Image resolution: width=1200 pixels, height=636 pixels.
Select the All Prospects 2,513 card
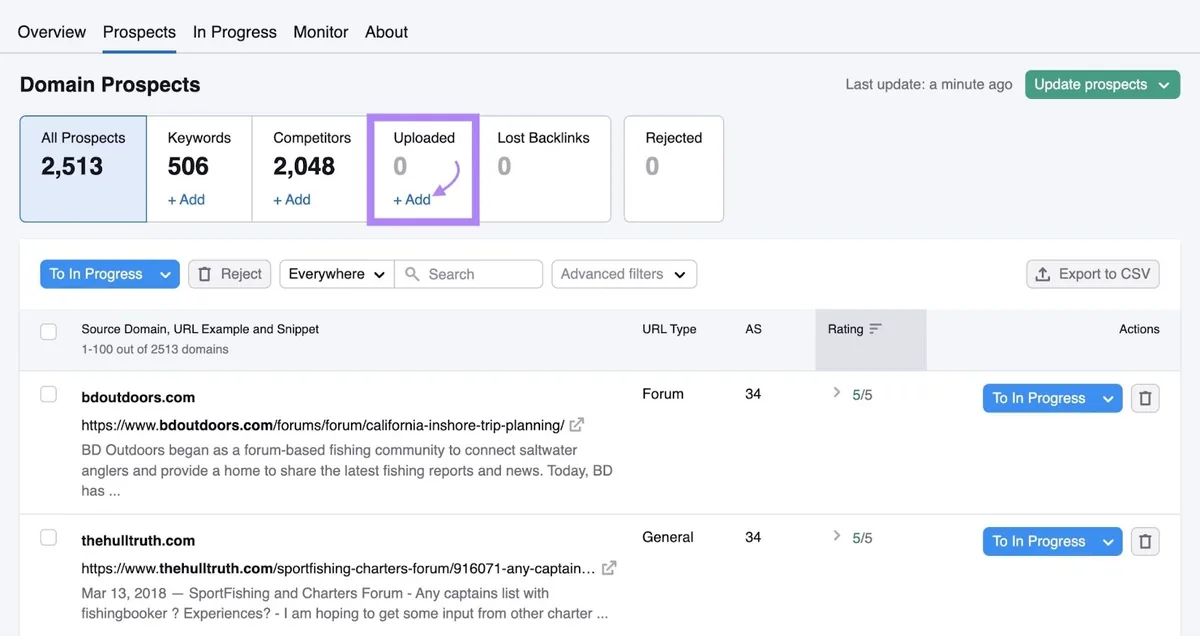83,168
